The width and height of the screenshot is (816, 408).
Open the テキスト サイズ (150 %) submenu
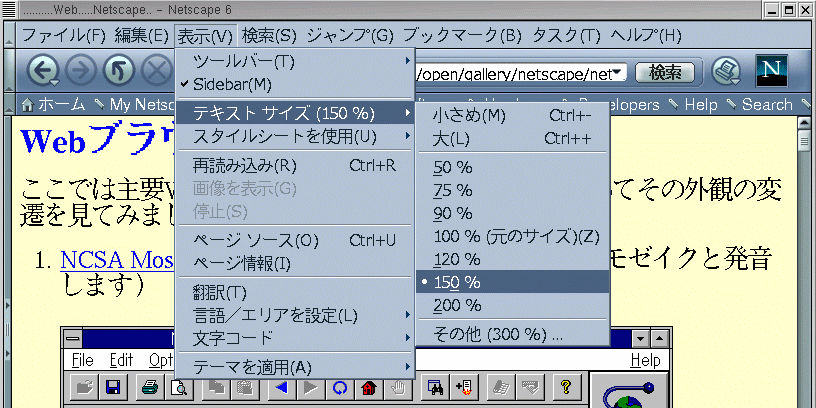295,112
